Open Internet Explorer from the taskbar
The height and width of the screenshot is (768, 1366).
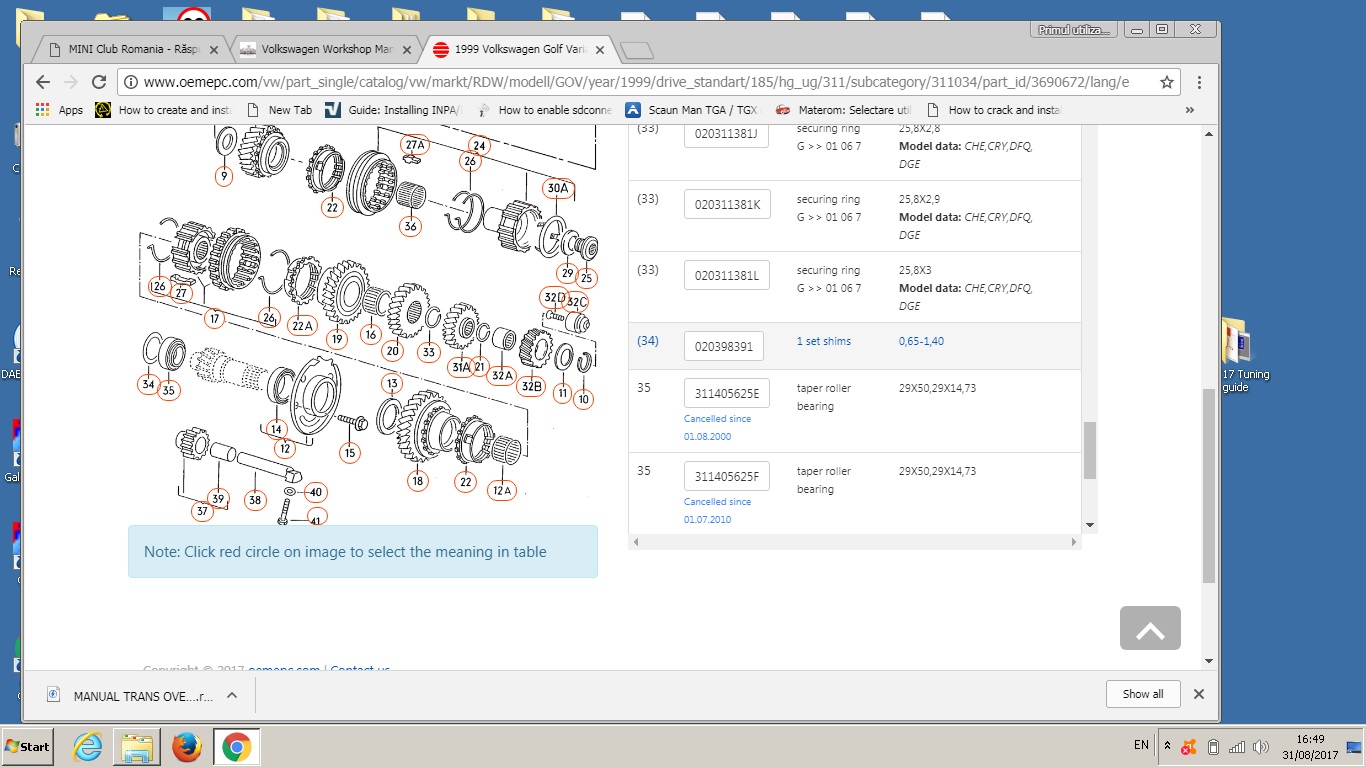pos(88,747)
